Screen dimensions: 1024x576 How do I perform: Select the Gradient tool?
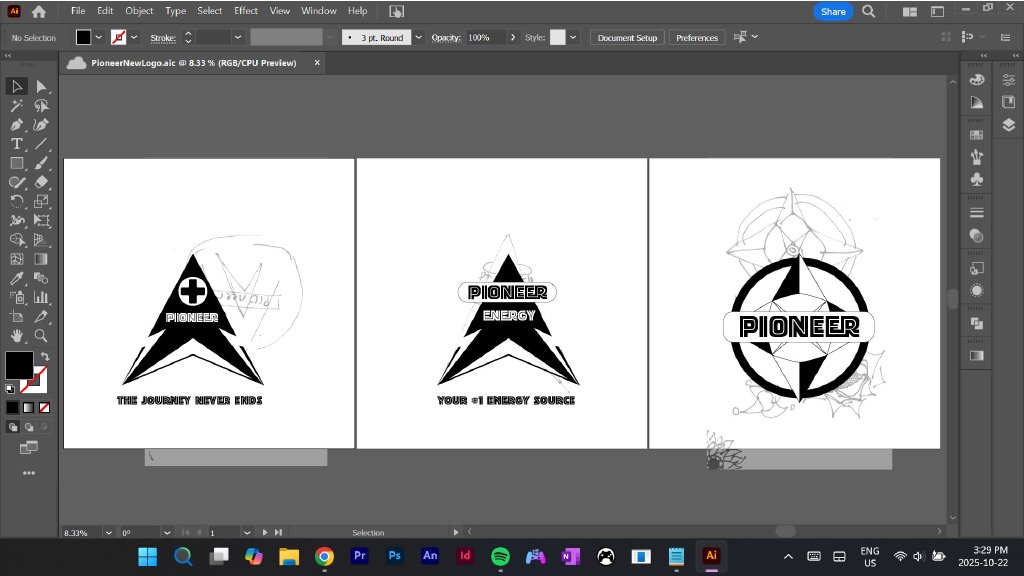point(41,259)
